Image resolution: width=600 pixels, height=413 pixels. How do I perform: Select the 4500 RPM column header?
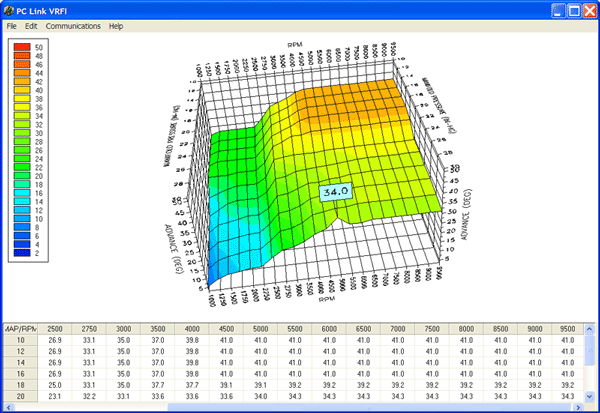pyautogui.click(x=226, y=329)
